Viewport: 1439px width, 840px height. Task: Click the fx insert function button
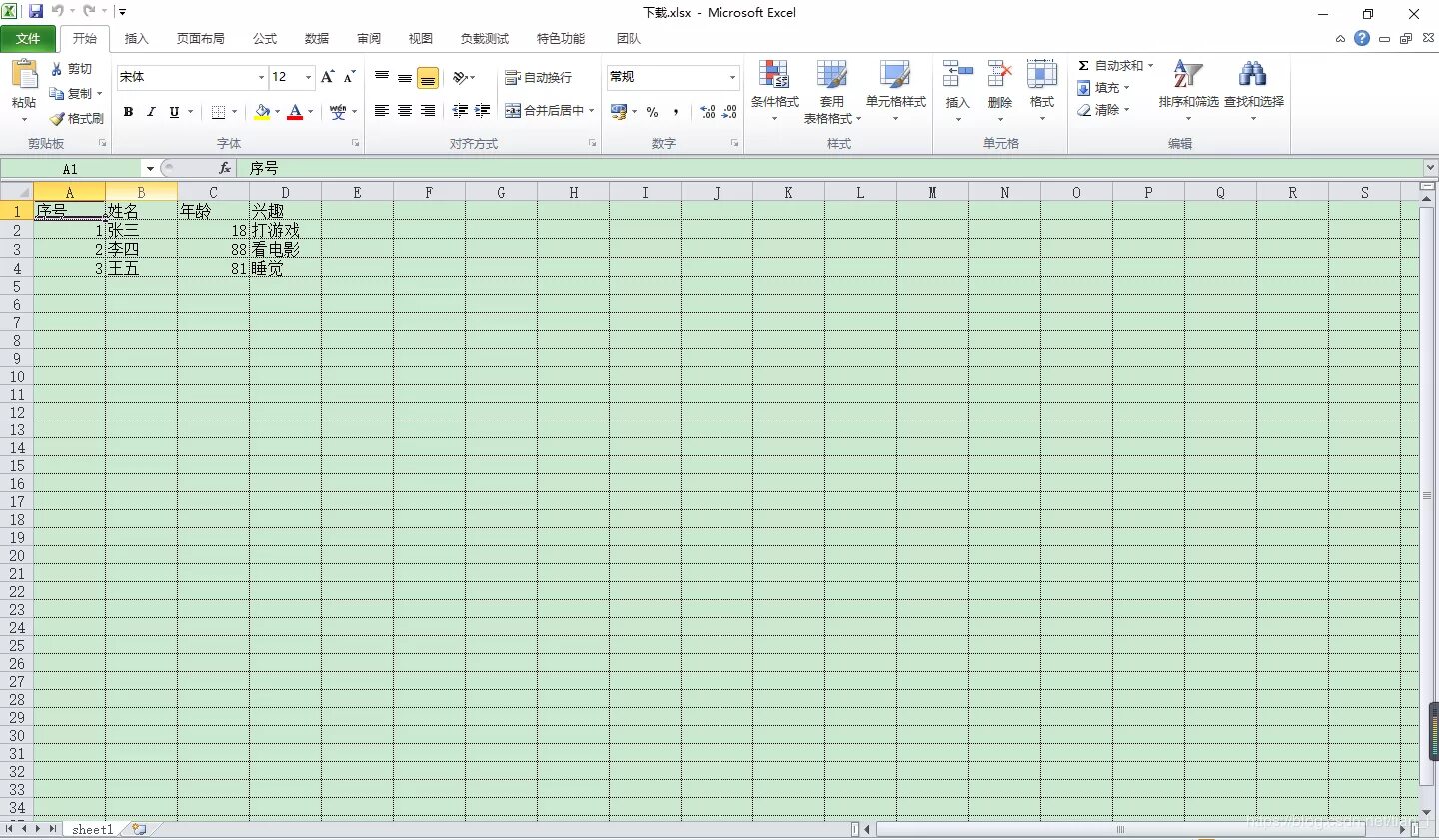point(225,168)
